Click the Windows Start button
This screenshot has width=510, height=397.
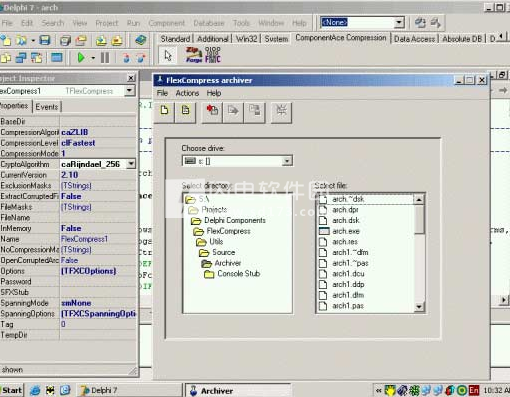12,390
